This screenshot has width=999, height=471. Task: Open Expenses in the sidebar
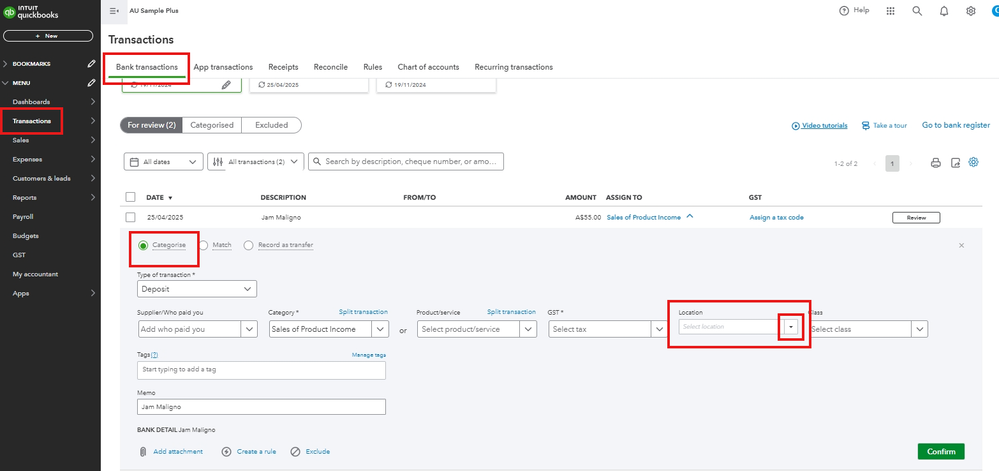point(27,159)
